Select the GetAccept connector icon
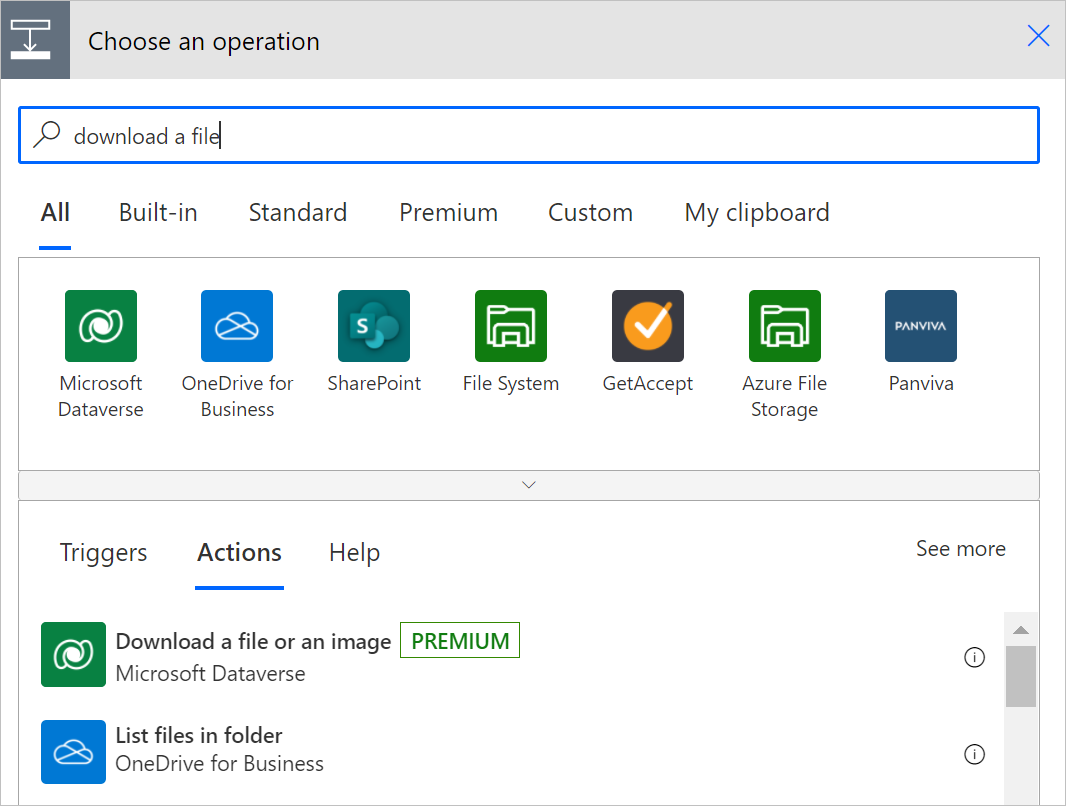This screenshot has width=1066, height=806. pyautogui.click(x=647, y=325)
